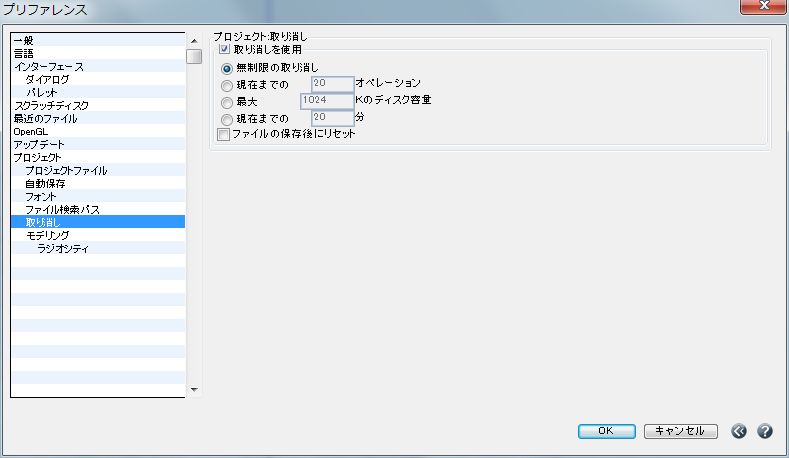Click the category list scrollbar thumb
Screen dimensions: 789x458
coord(194,56)
